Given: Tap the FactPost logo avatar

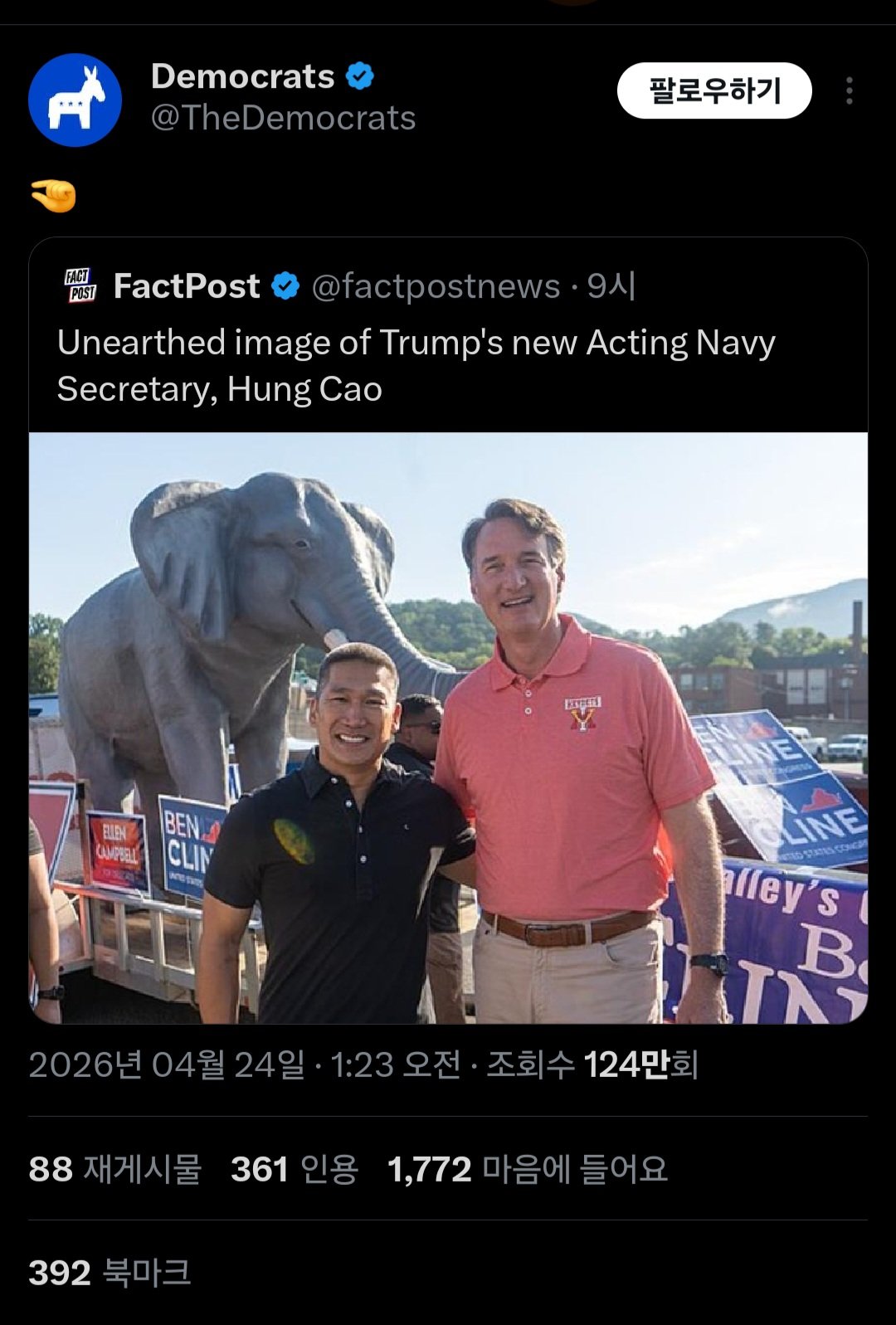Looking at the screenshot, I should 80,285.
